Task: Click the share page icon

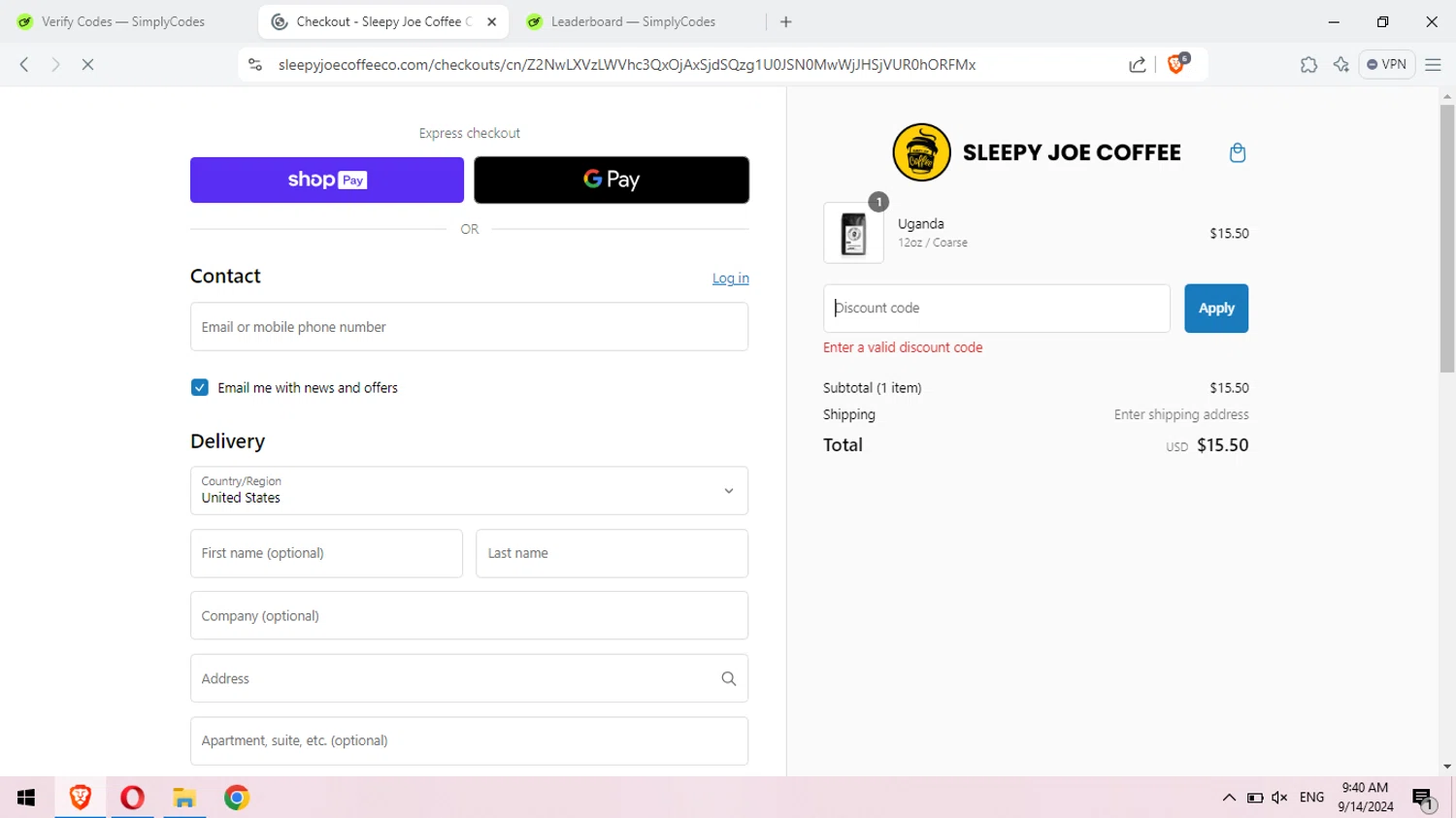Action: [x=1138, y=64]
